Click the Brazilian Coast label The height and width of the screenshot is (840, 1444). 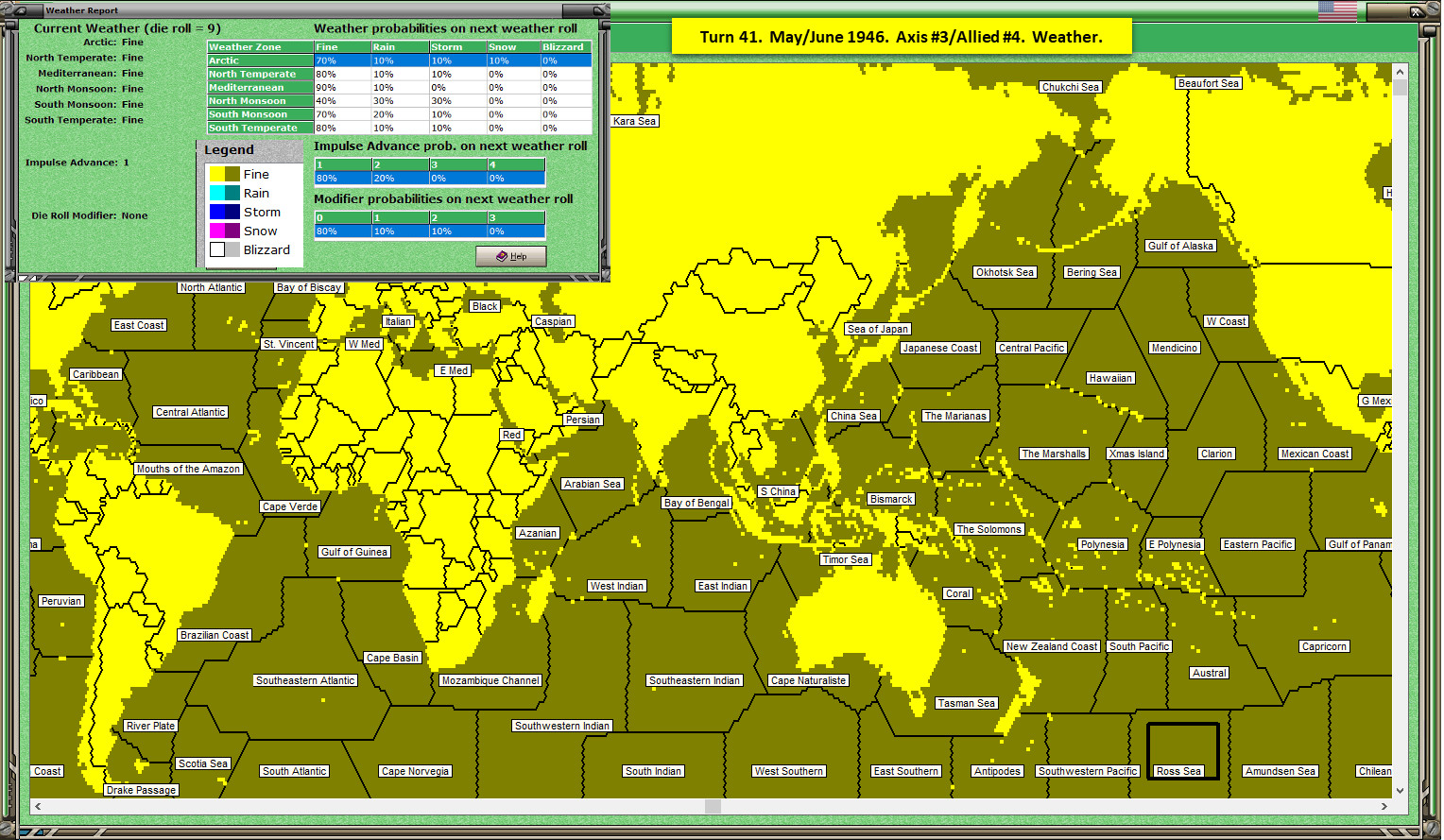tap(215, 635)
